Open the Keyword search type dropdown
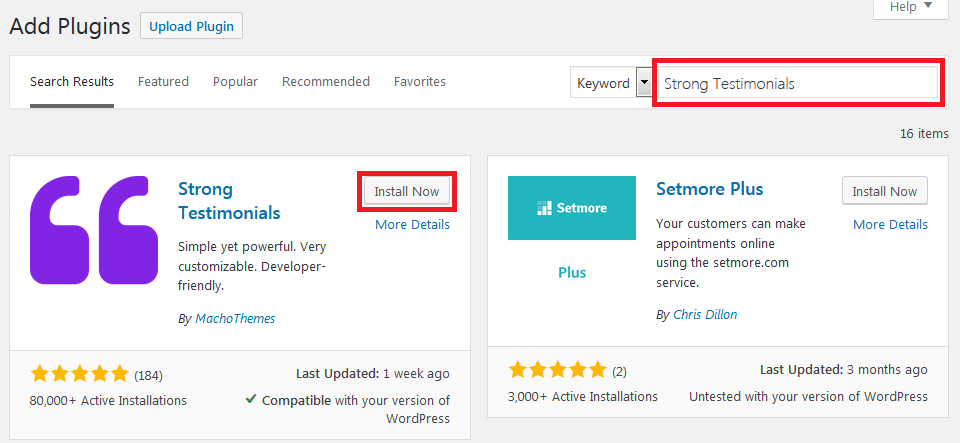 pos(644,84)
